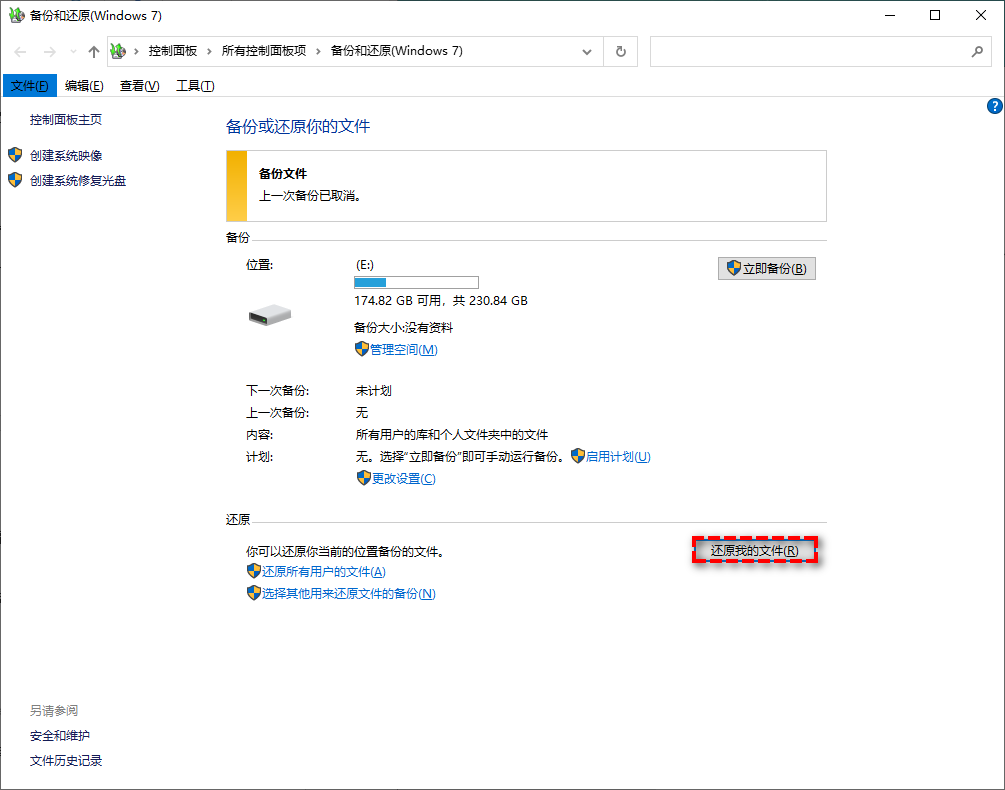This screenshot has width=1005, height=790.
Task: Click the shield icon beside 还原所有用户的文件
Action: (x=253, y=571)
